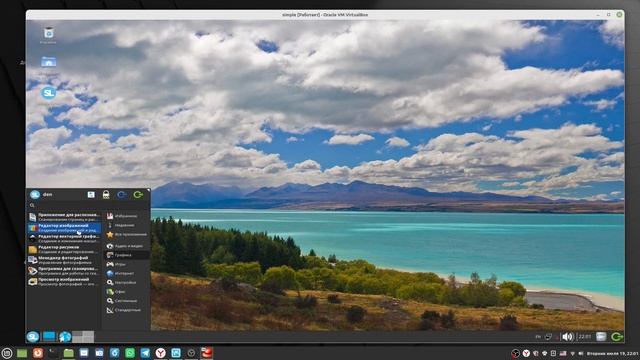Click the show desktop icon on VM panel

tap(49, 337)
